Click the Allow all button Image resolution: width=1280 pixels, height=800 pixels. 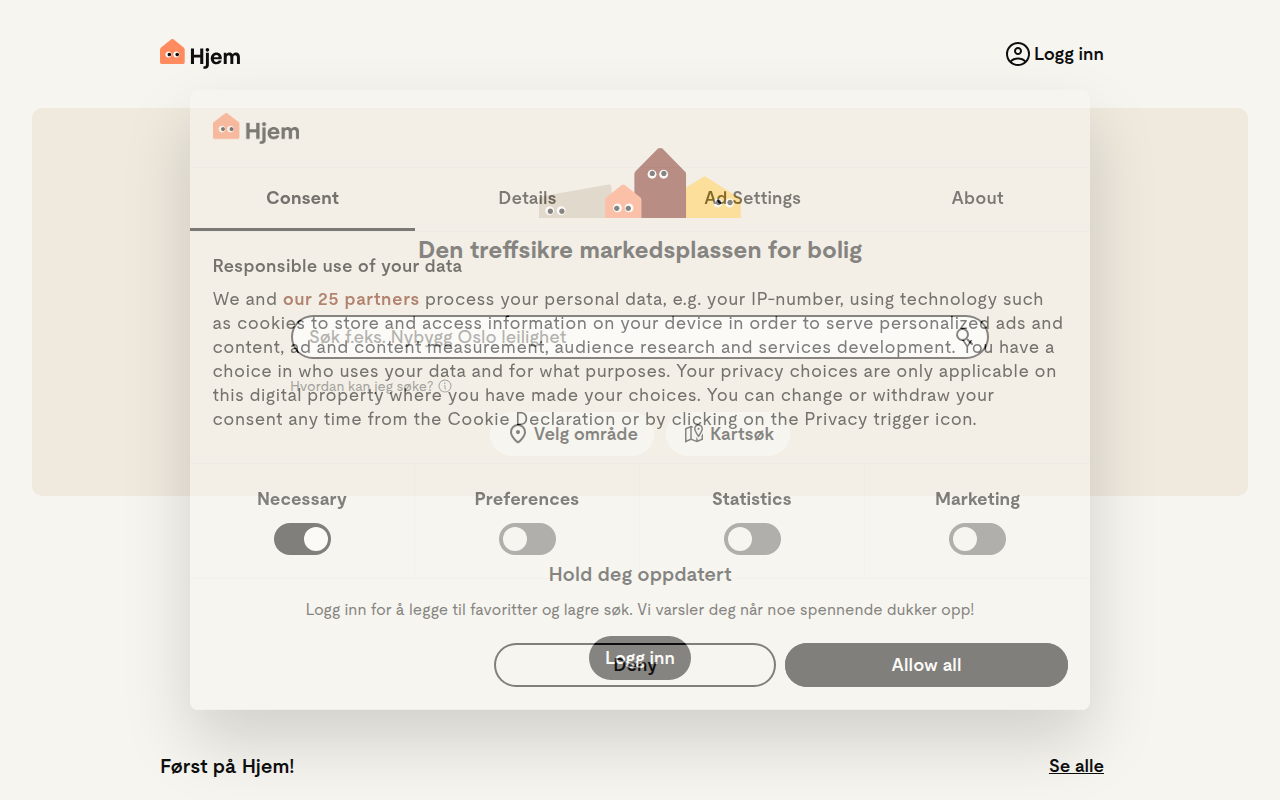926,665
